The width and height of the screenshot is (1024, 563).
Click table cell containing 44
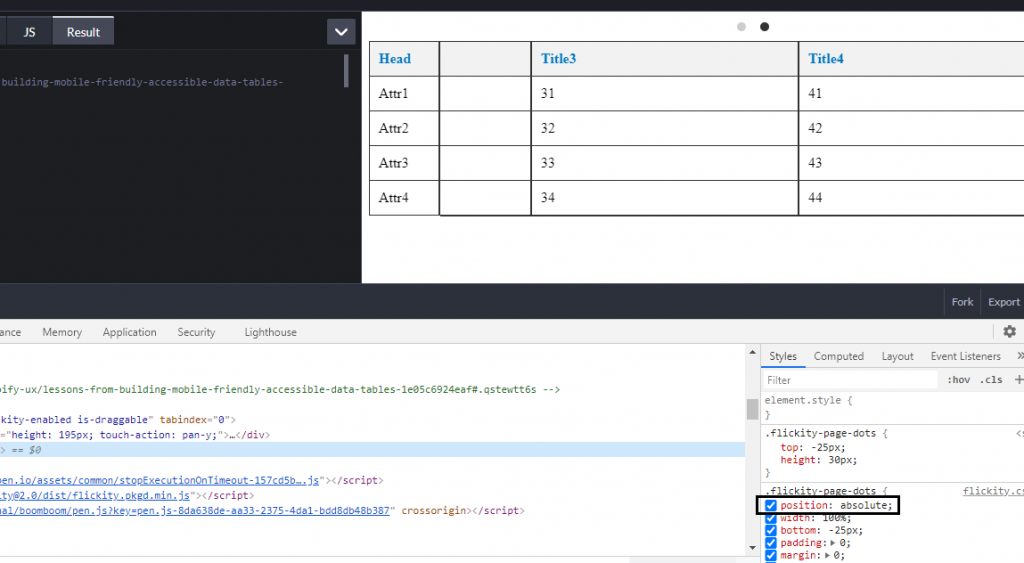click(912, 197)
